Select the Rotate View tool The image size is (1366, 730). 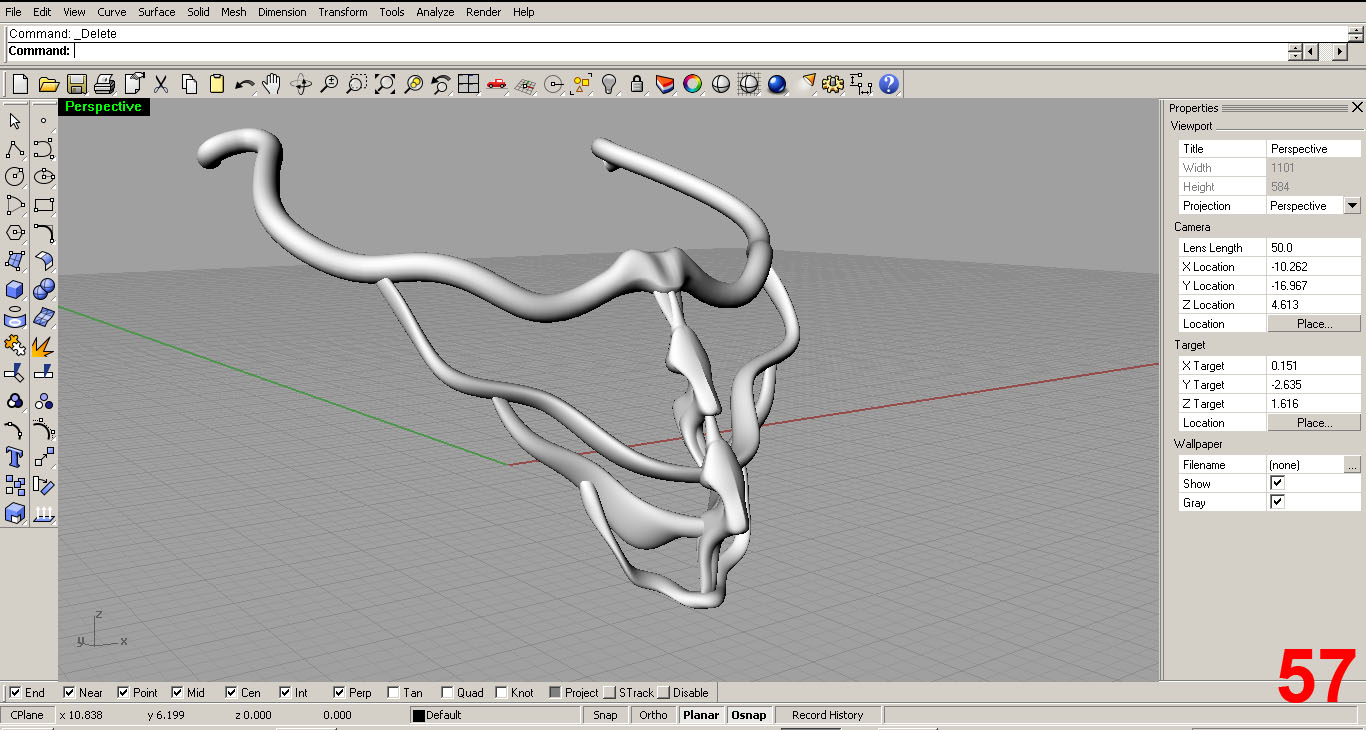pyautogui.click(x=301, y=85)
